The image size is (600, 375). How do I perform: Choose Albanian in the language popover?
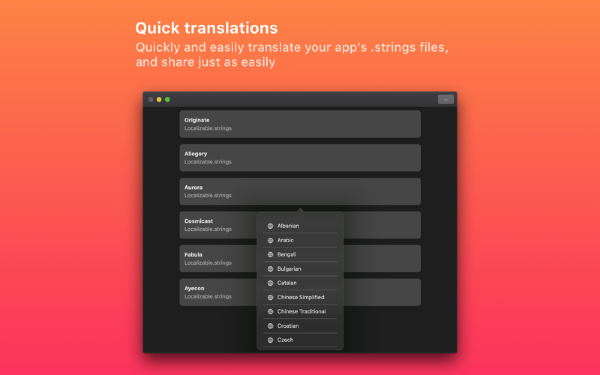click(x=300, y=226)
